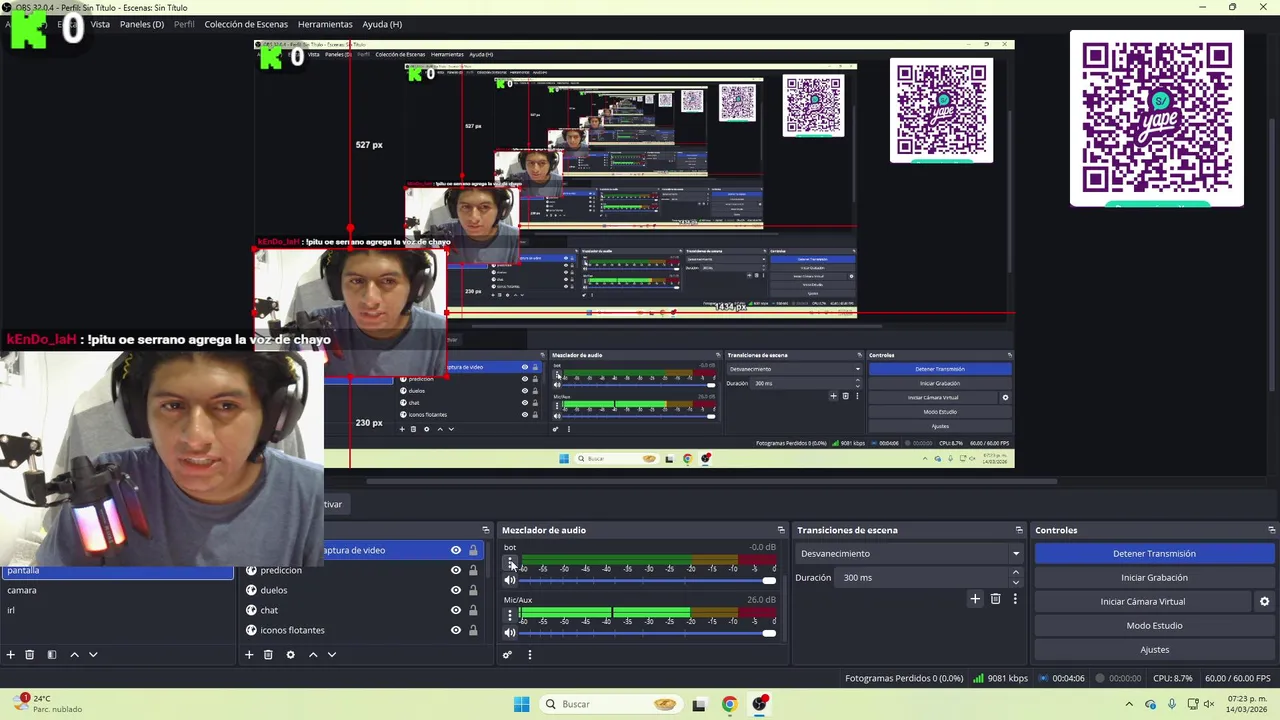Show hidden system tray icons chevron
Image resolution: width=1280 pixels, height=720 pixels.
(1129, 704)
